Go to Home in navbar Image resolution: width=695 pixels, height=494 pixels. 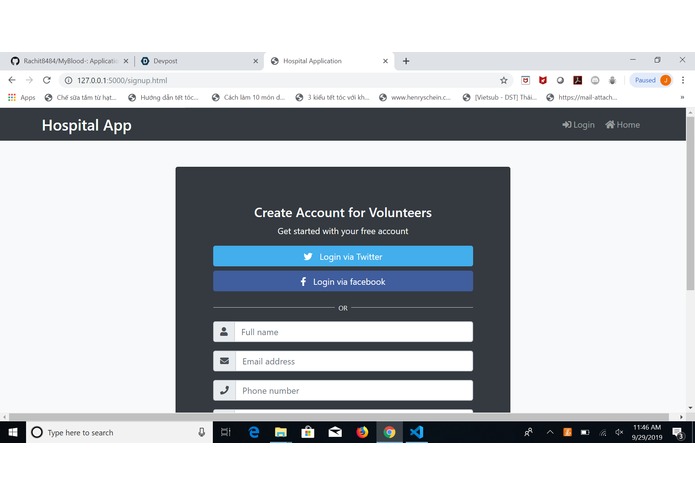coord(623,125)
